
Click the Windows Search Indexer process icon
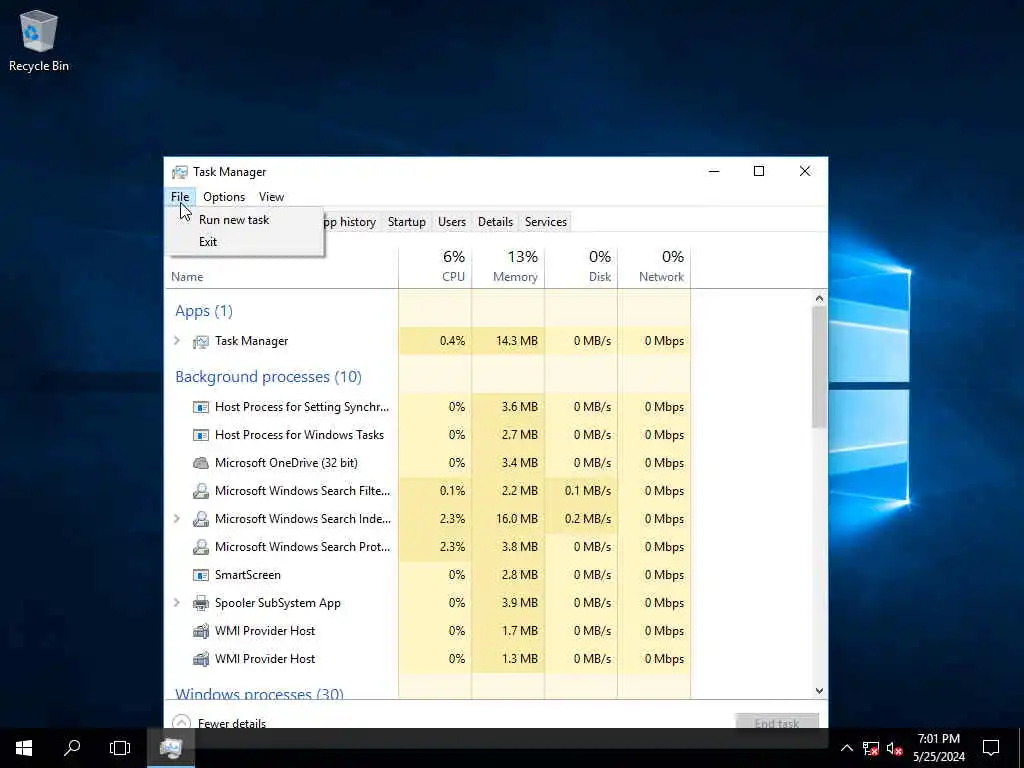[x=200, y=519]
